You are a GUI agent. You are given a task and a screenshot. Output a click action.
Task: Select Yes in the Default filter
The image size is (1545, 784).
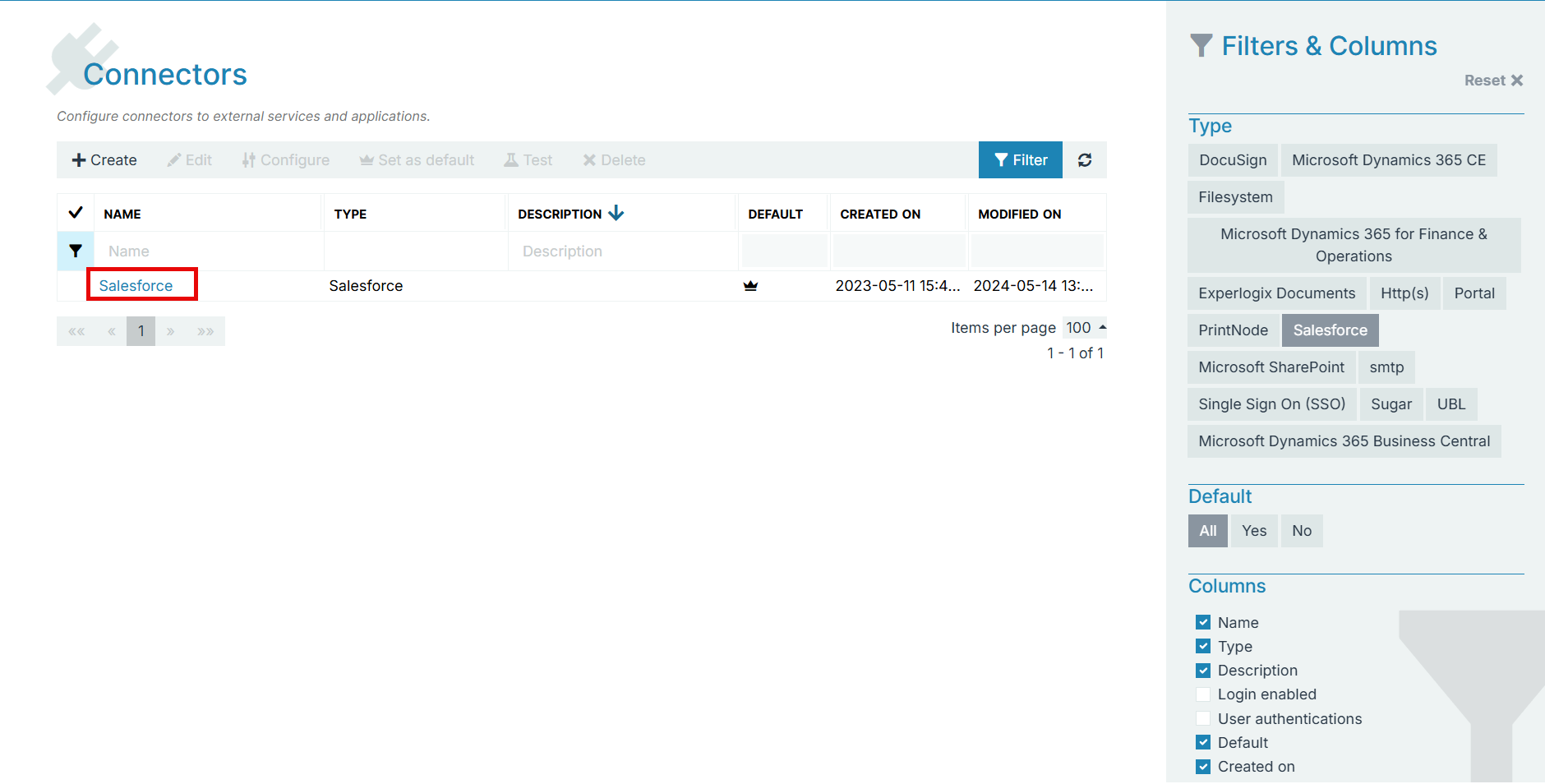(x=1254, y=531)
